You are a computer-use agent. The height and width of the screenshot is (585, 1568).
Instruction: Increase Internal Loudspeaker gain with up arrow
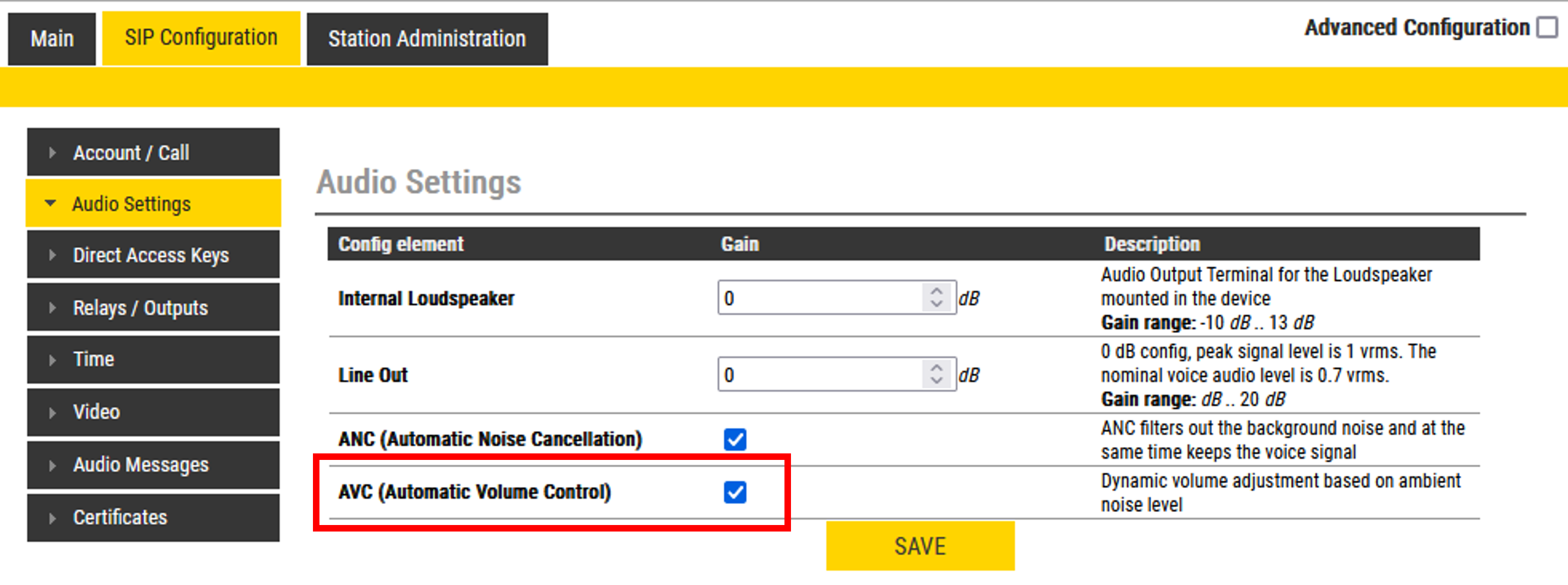point(936,291)
